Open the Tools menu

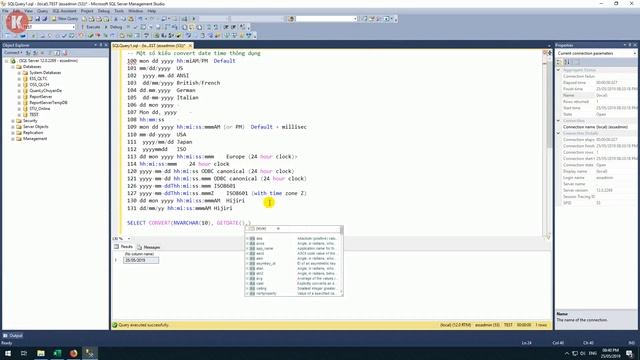tap(119, 11)
